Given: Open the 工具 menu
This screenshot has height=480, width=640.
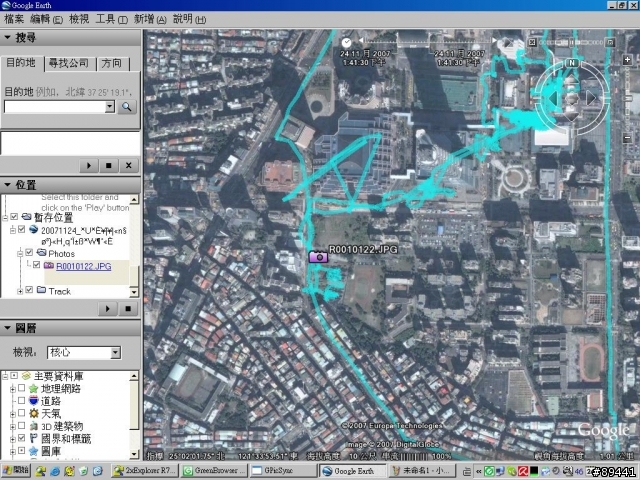Looking at the screenshot, I should (111, 19).
